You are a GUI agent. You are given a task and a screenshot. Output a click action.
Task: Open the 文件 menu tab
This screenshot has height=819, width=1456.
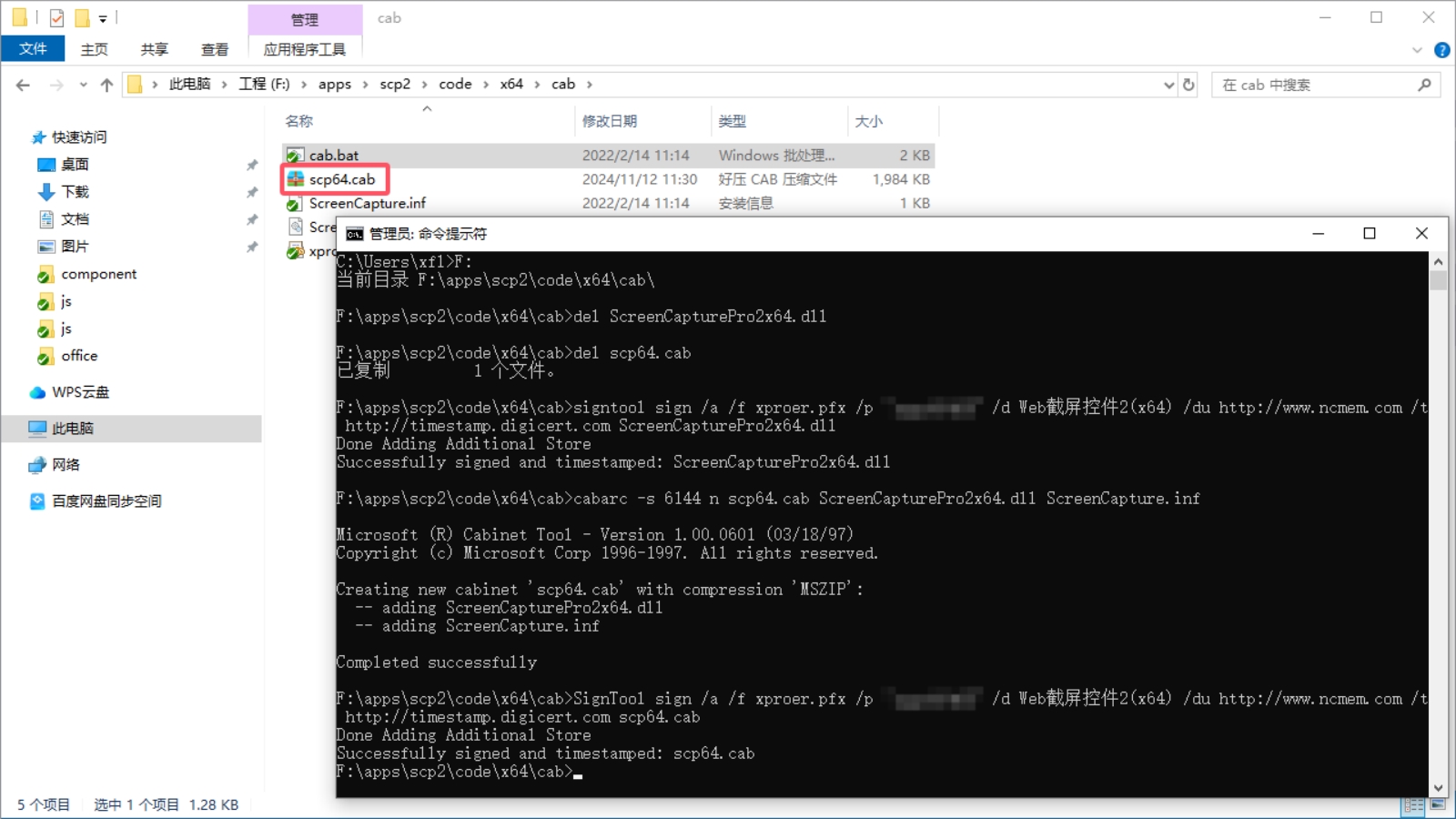[x=33, y=49]
